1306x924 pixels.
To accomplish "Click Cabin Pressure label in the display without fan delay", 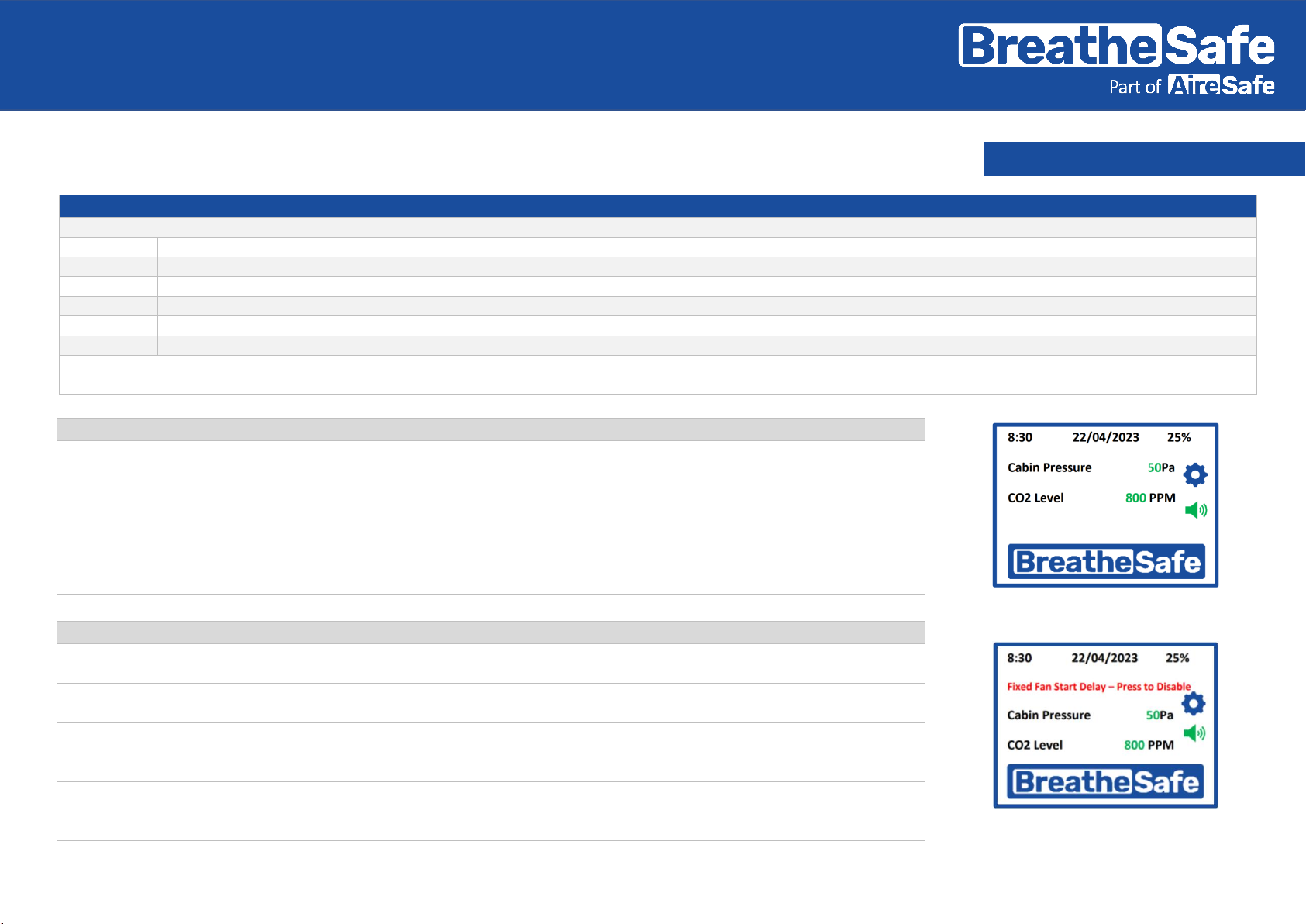I will tap(1049, 467).
